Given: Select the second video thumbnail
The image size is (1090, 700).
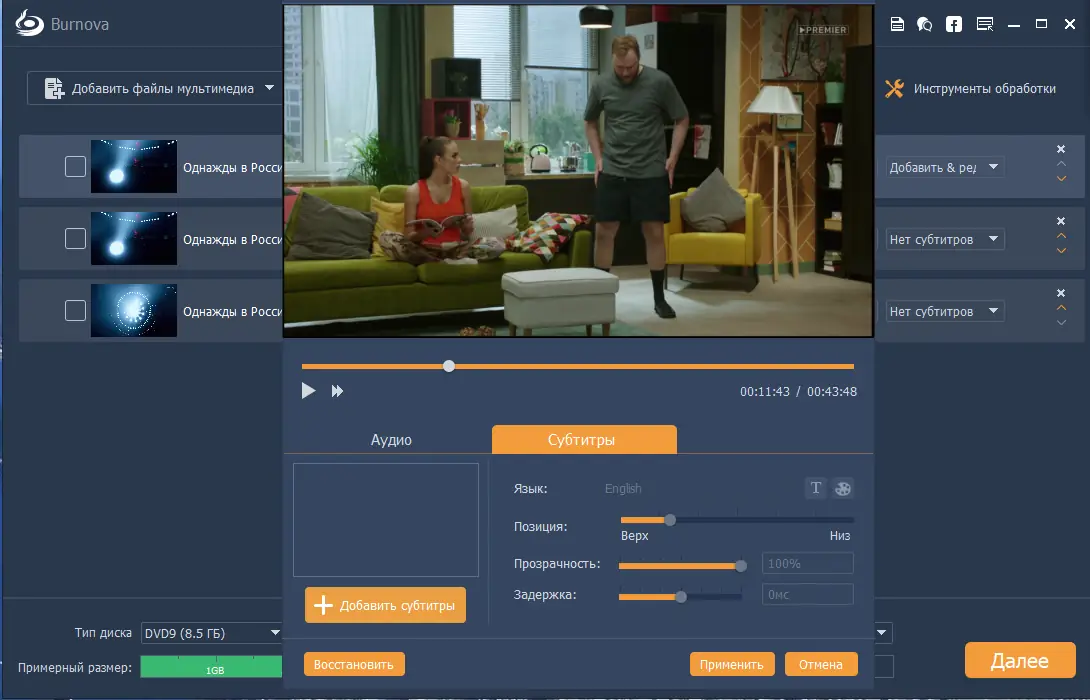Looking at the screenshot, I should coord(133,238).
